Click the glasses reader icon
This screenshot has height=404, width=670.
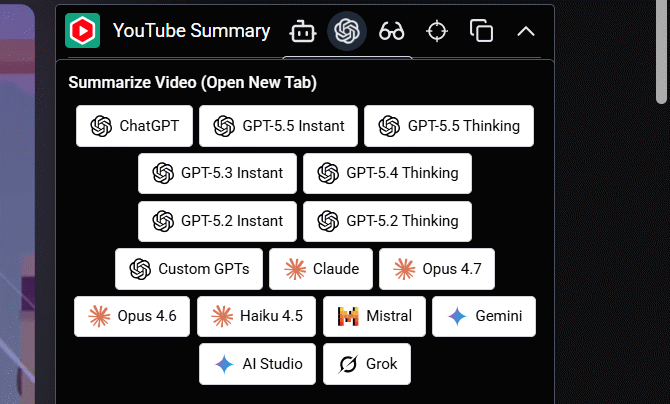(391, 32)
